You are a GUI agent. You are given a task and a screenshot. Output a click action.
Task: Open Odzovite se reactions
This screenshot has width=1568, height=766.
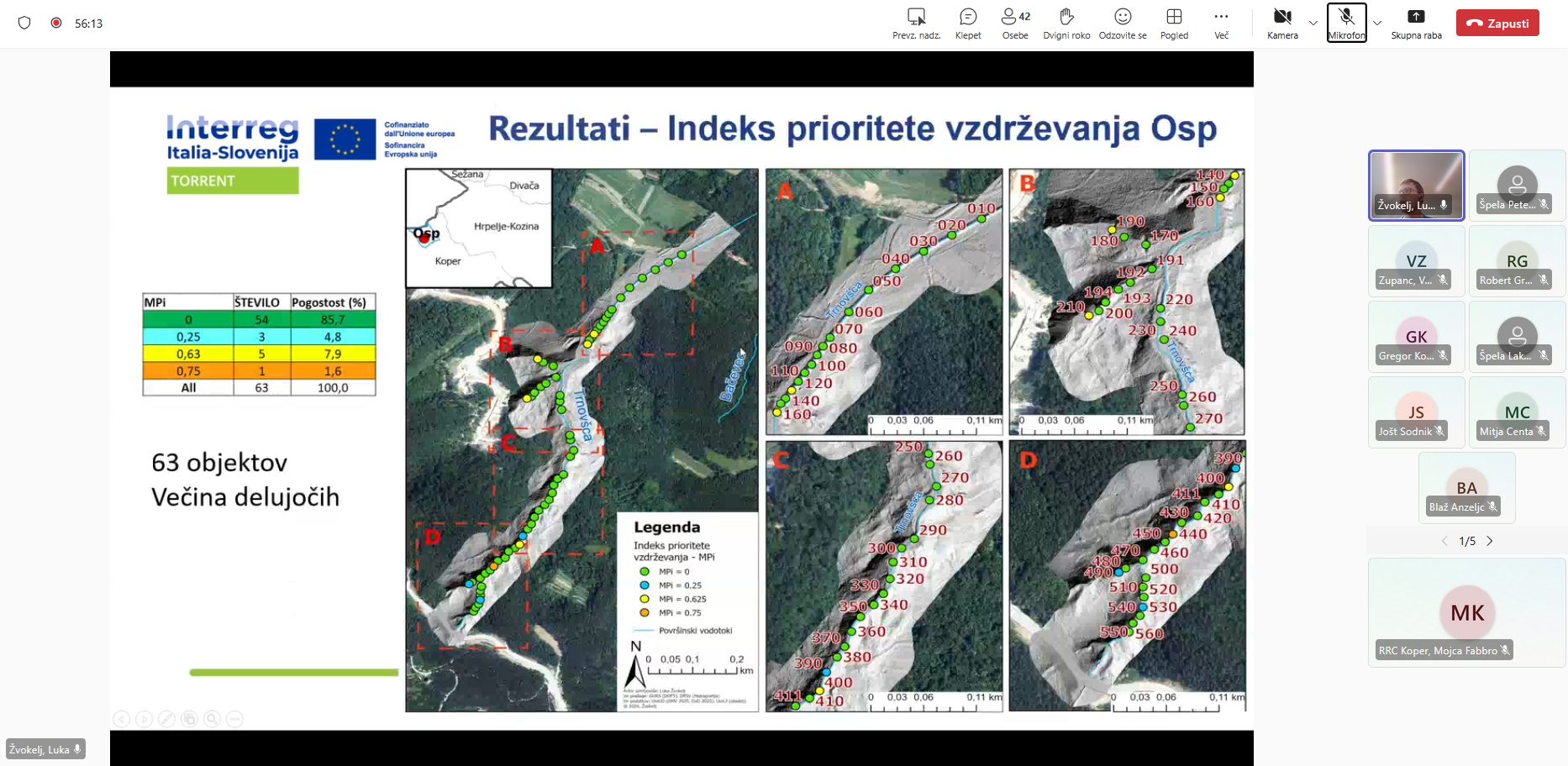1123,17
